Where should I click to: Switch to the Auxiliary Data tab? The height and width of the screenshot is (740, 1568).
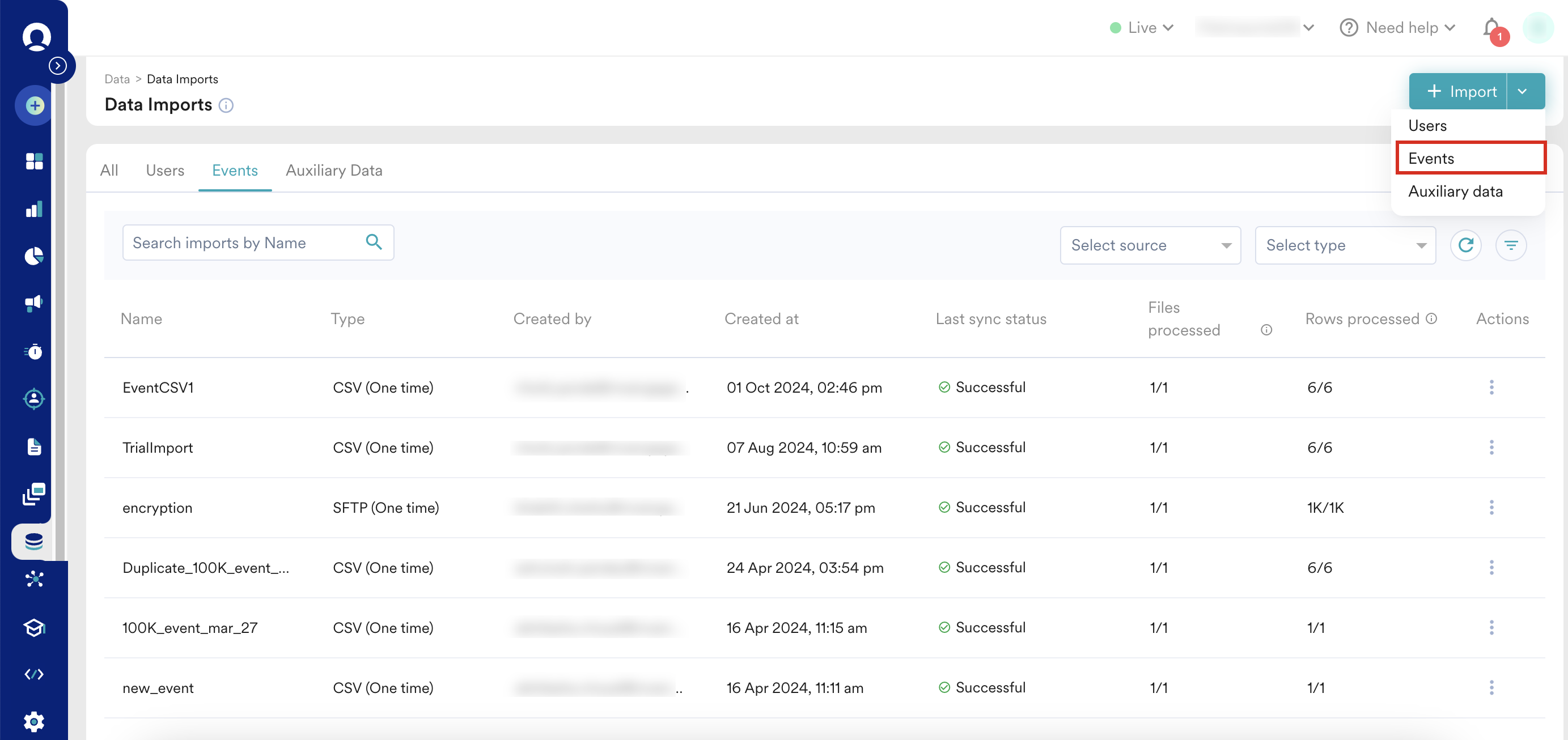point(333,171)
